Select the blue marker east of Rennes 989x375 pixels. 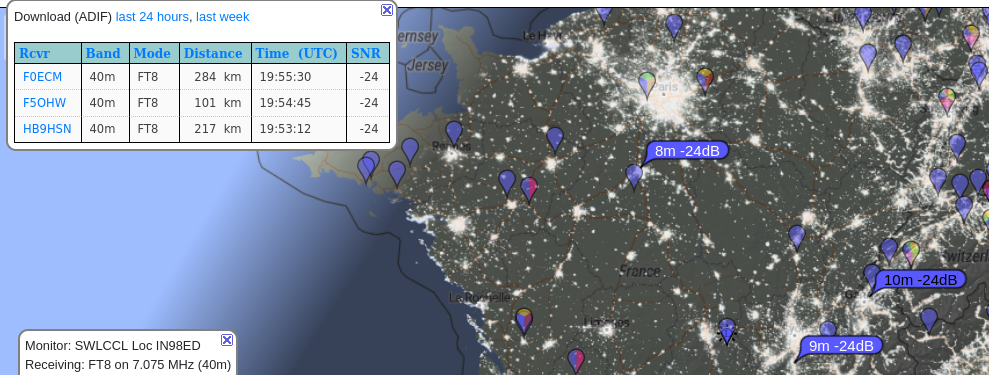pos(554,139)
